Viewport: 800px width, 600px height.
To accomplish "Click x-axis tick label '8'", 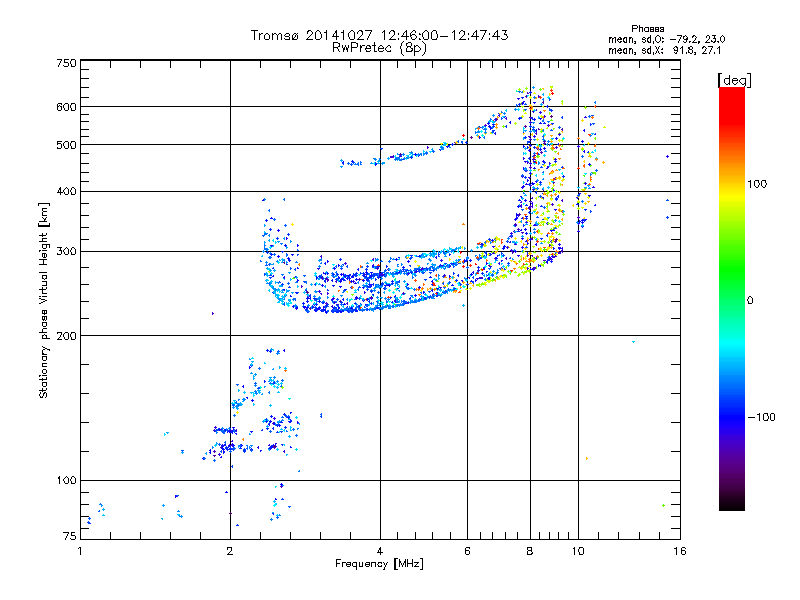I will click(530, 551).
